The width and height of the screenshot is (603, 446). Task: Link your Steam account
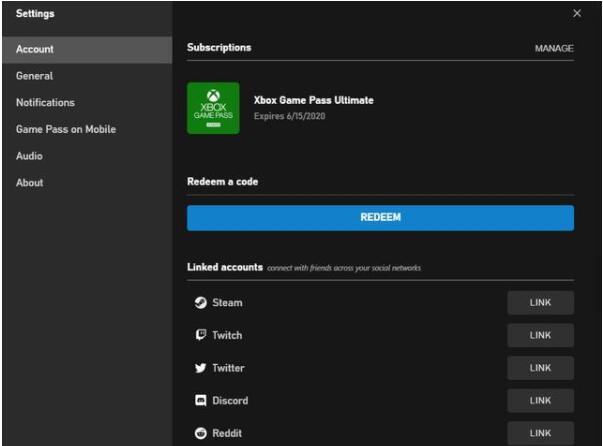pyautogui.click(x=540, y=303)
